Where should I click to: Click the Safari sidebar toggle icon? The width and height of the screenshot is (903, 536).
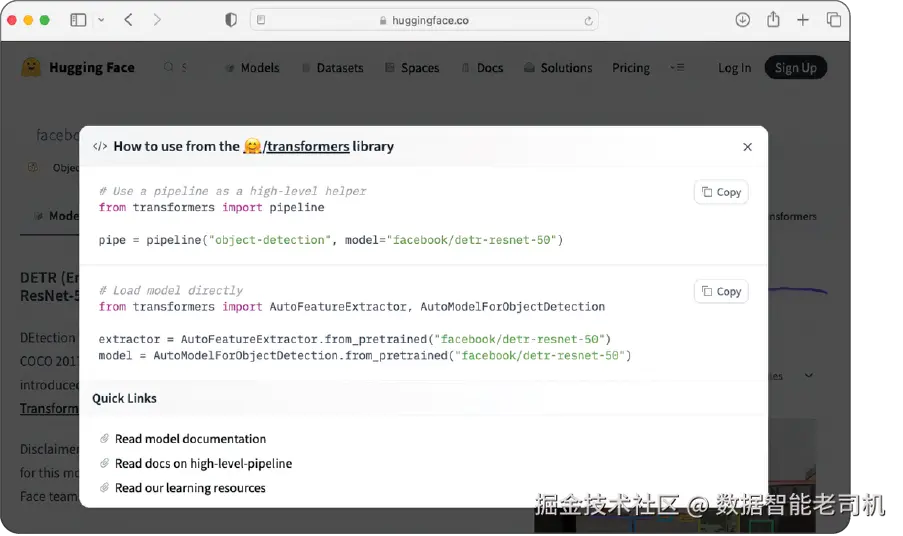point(78,20)
